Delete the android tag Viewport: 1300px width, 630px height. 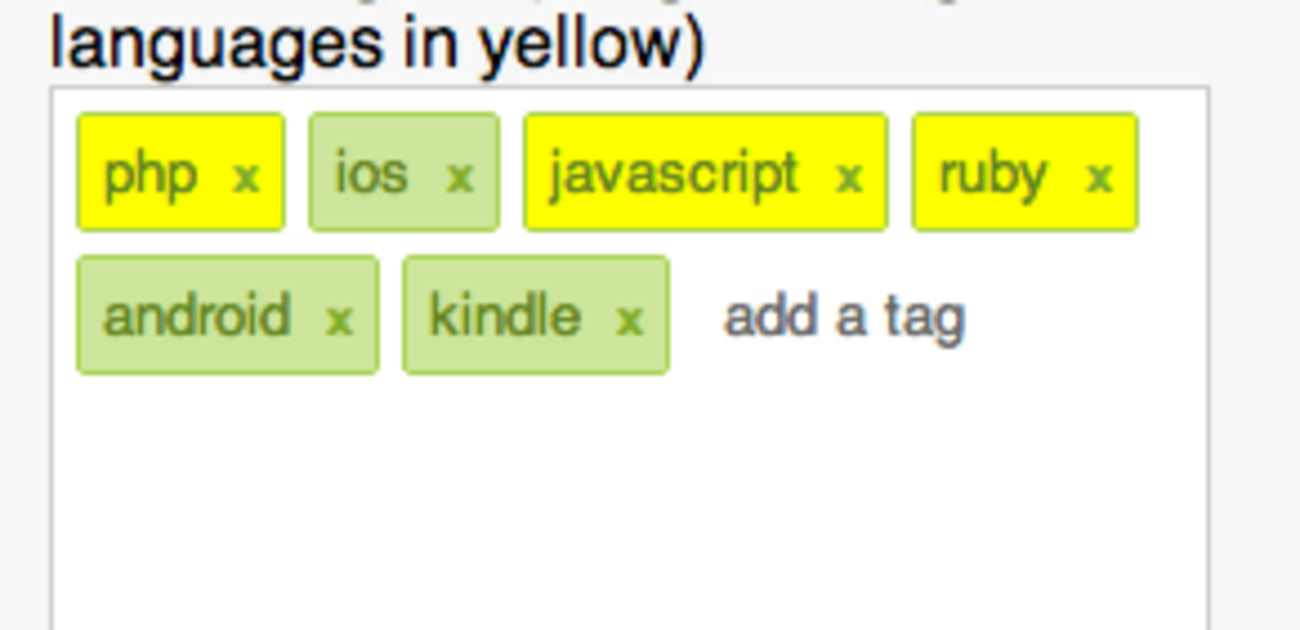pyautogui.click(x=340, y=319)
